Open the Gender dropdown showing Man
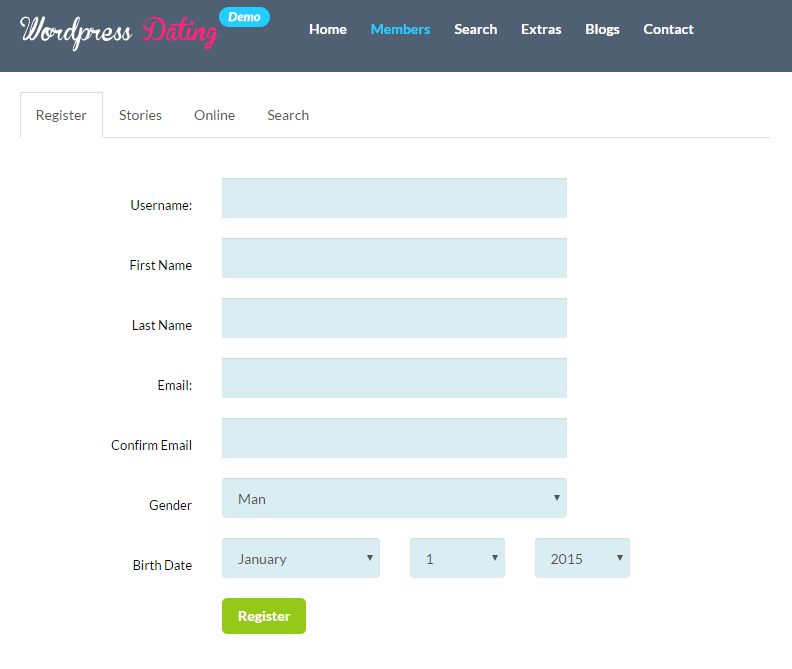Screen dimensions: 792x669 [394, 498]
